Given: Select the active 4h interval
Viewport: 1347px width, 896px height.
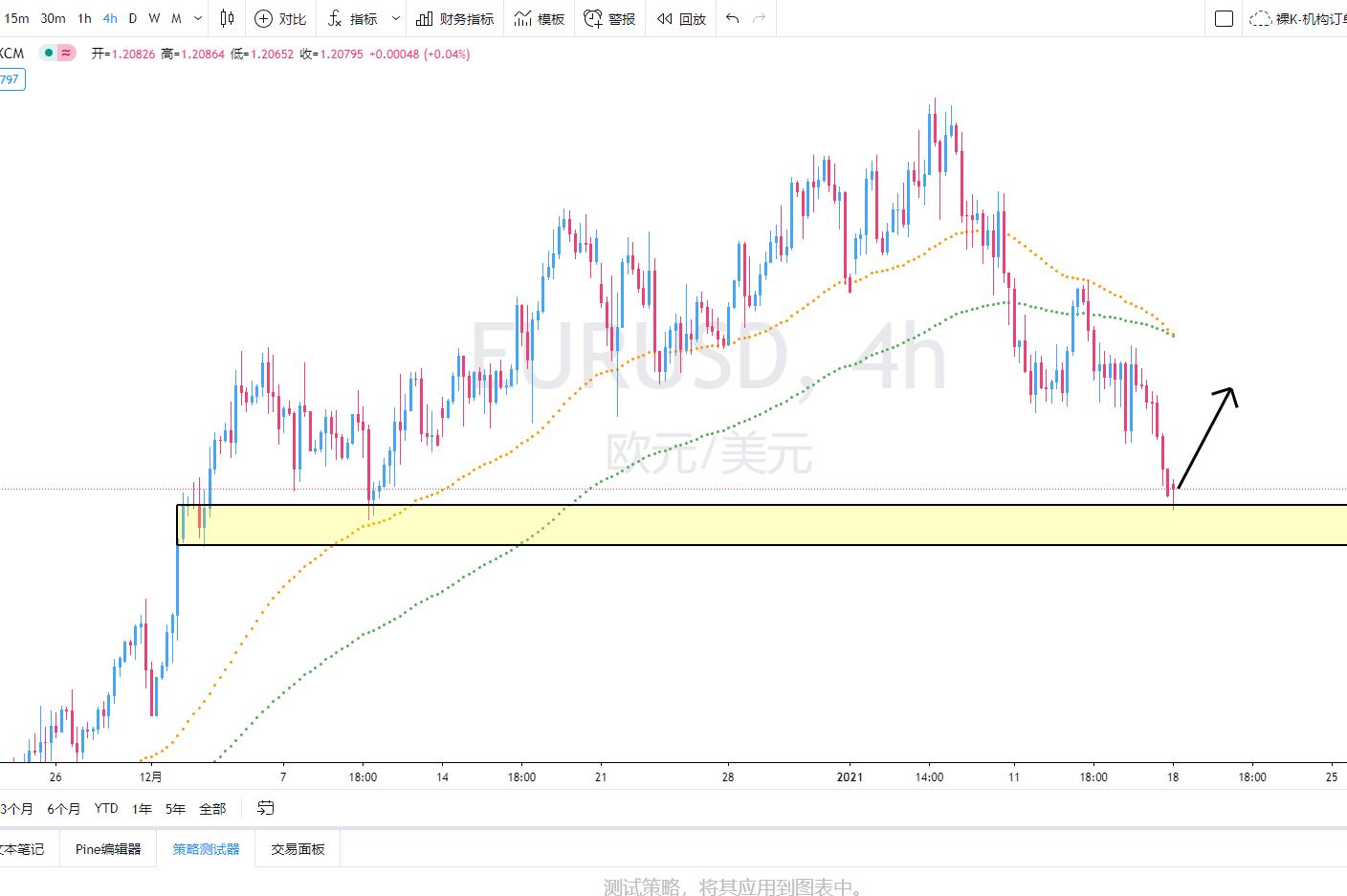Looking at the screenshot, I should pos(110,18).
